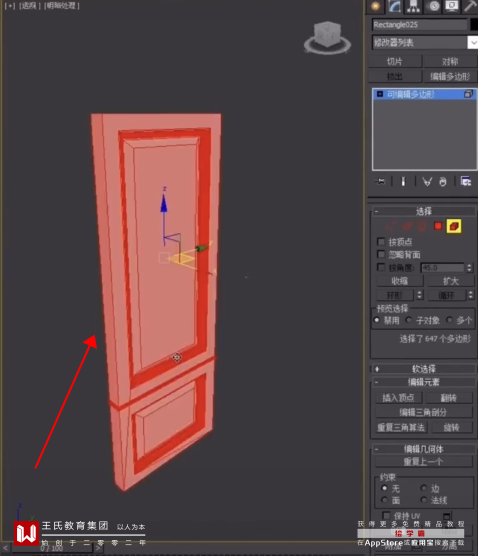Click the 收缩 (Shrink) button
Viewport: 478px width, 556px height.
click(400, 281)
